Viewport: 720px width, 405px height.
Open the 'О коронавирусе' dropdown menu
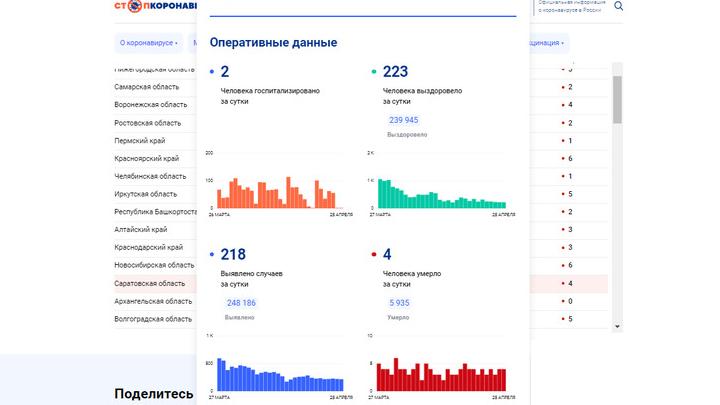148,43
